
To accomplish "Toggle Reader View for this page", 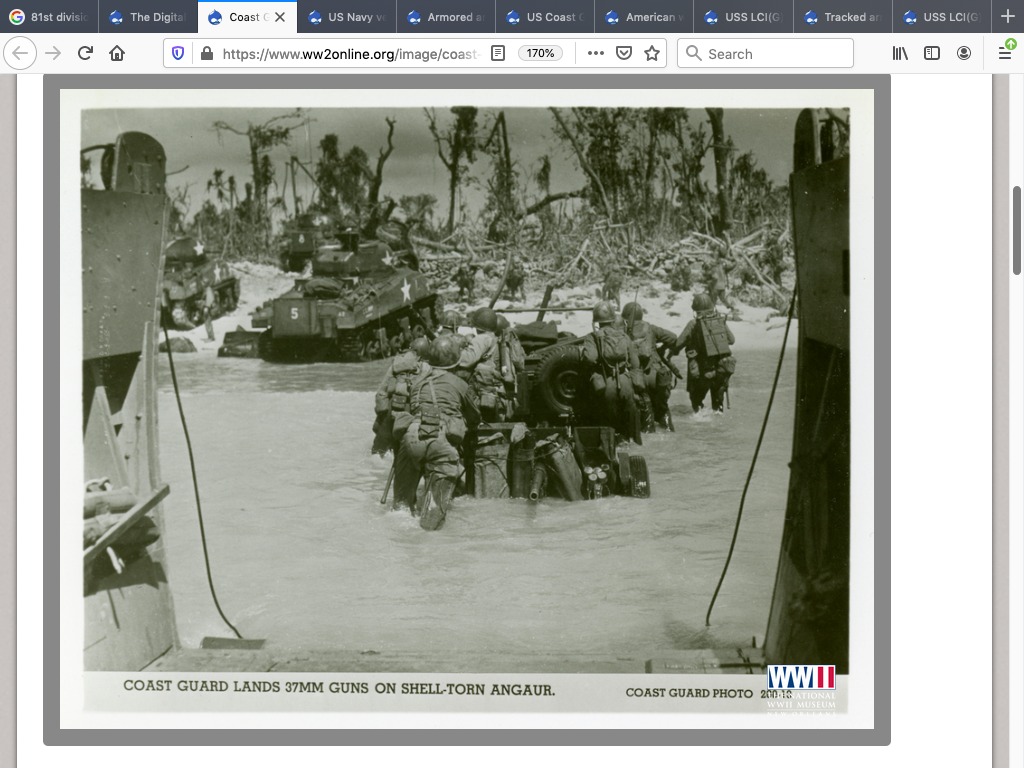I will 498,54.
